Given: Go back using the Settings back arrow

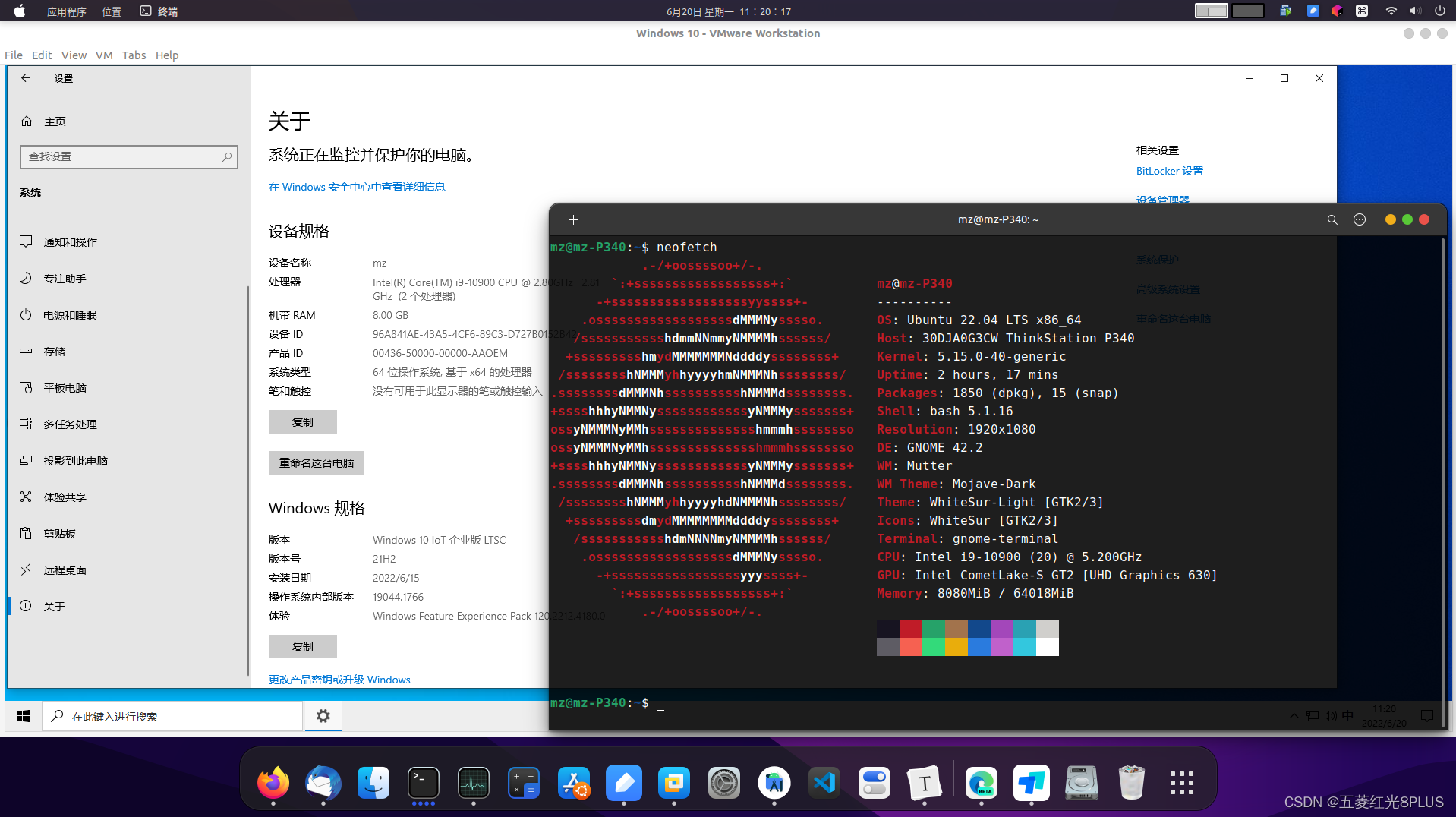Looking at the screenshot, I should pos(26,78).
